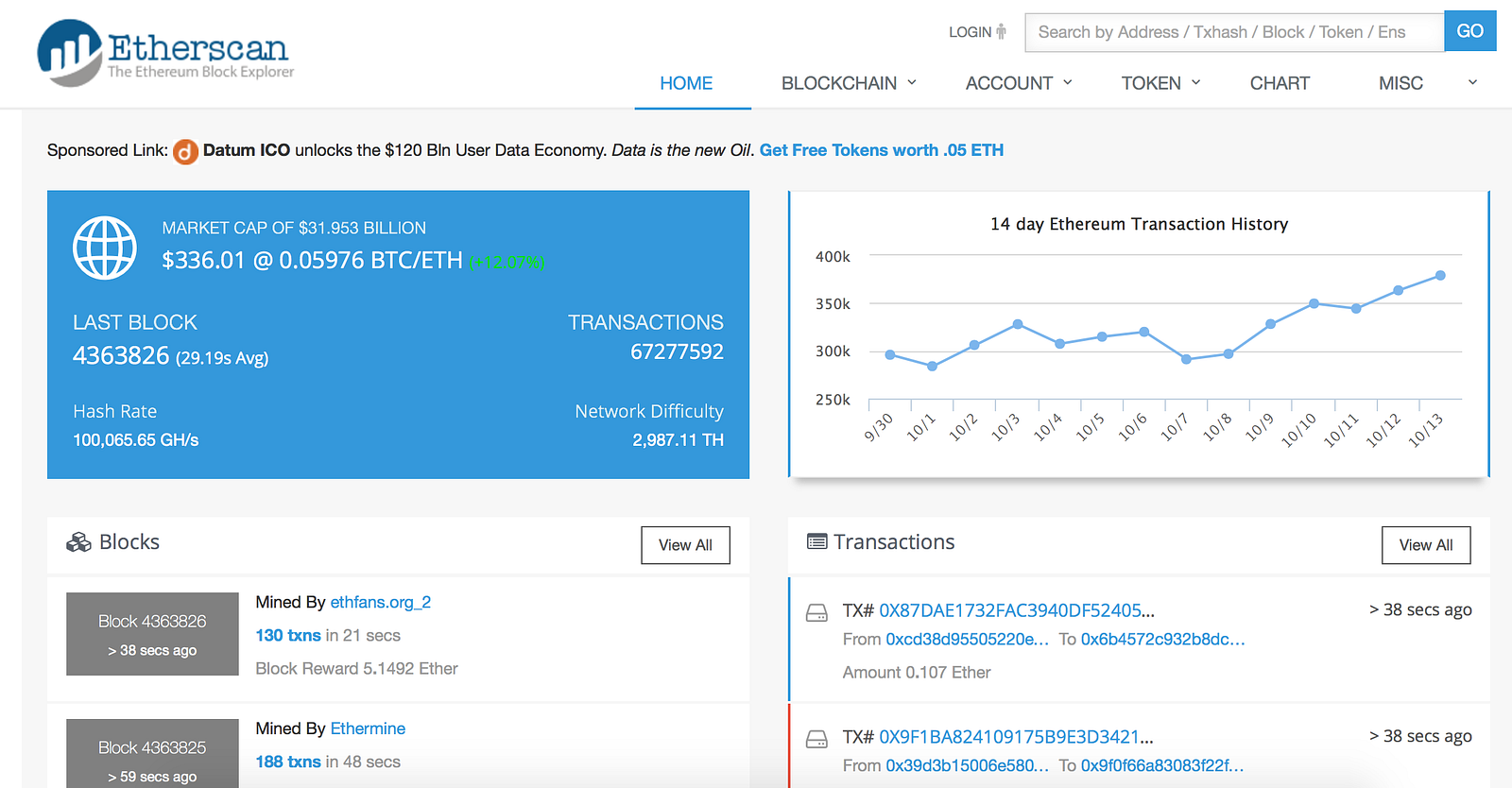Click the drive icon beside TX# 0X9F1BA824109

click(x=816, y=739)
